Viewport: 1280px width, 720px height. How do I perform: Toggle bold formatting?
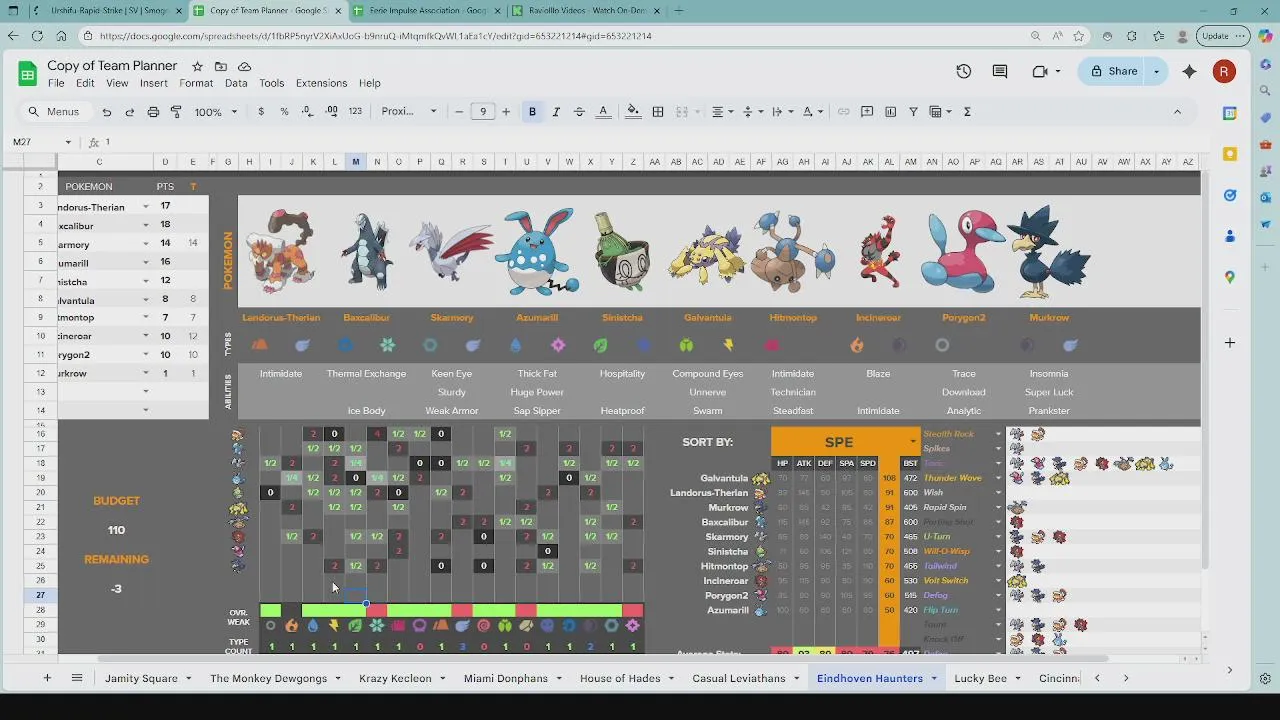[x=532, y=112]
